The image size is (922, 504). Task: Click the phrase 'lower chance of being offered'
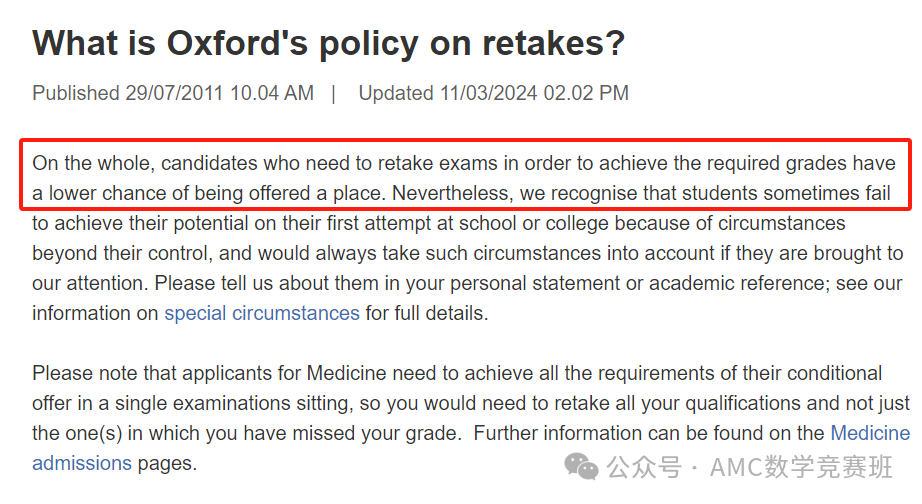[x=179, y=193]
